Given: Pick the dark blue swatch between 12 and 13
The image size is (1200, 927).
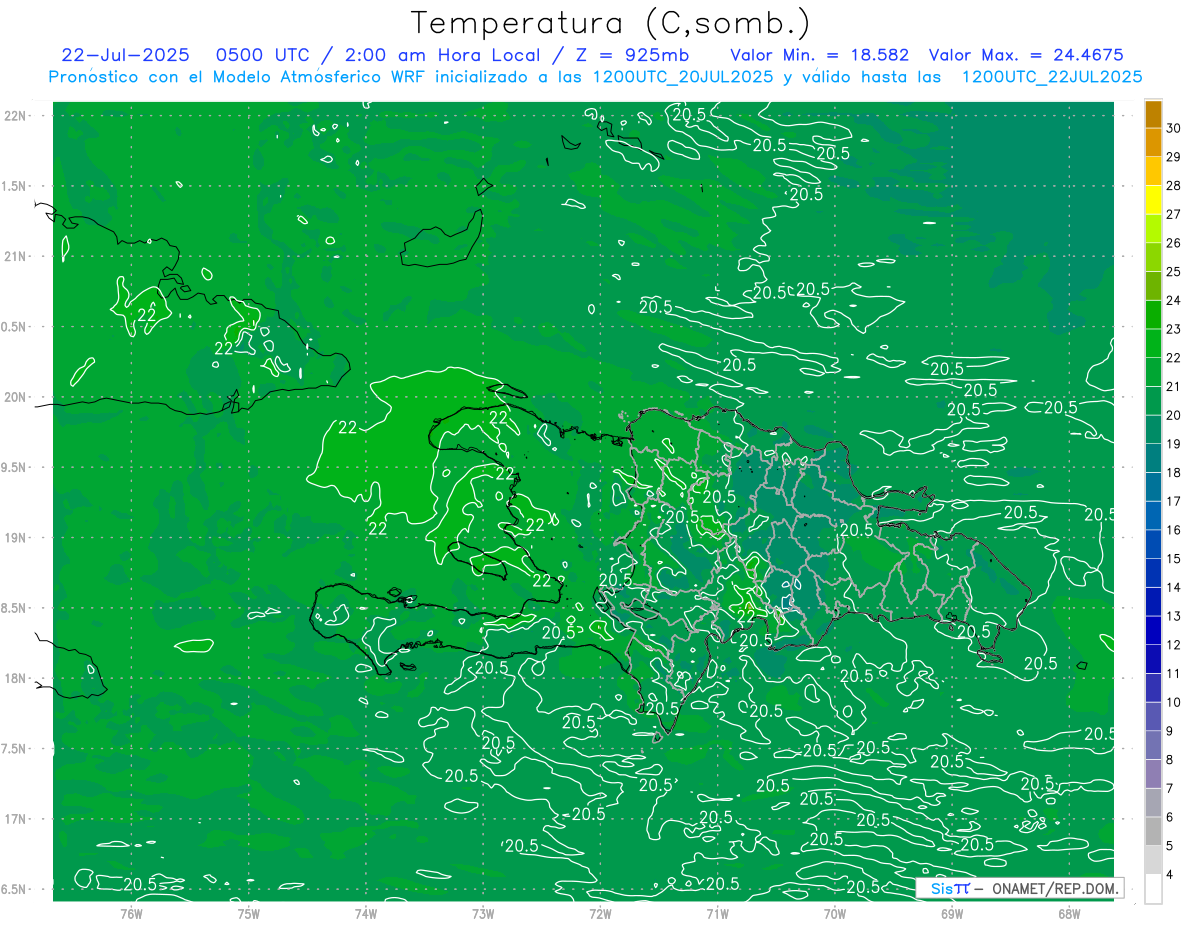Looking at the screenshot, I should [x=1153, y=631].
